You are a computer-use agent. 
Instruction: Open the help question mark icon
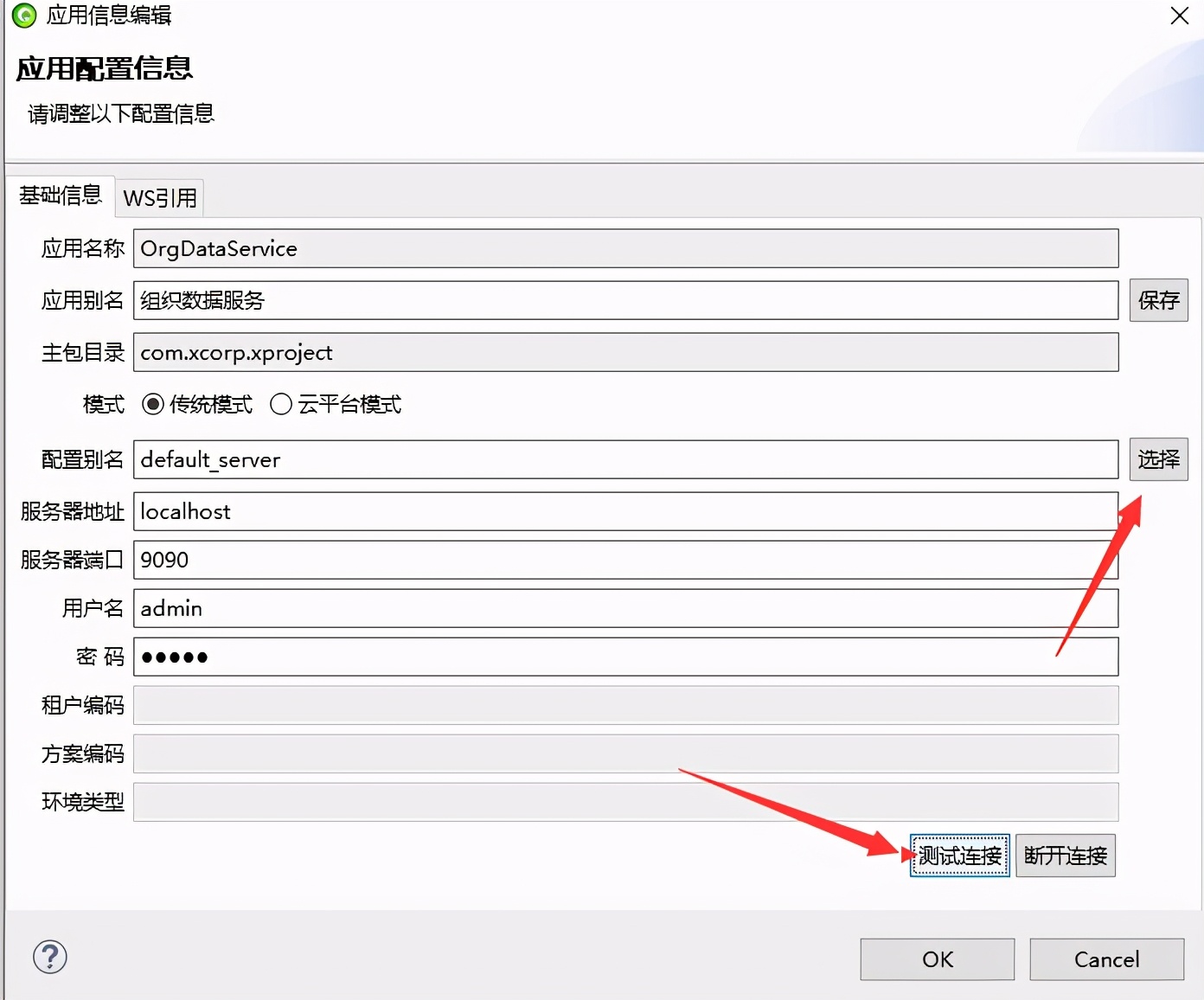(49, 958)
